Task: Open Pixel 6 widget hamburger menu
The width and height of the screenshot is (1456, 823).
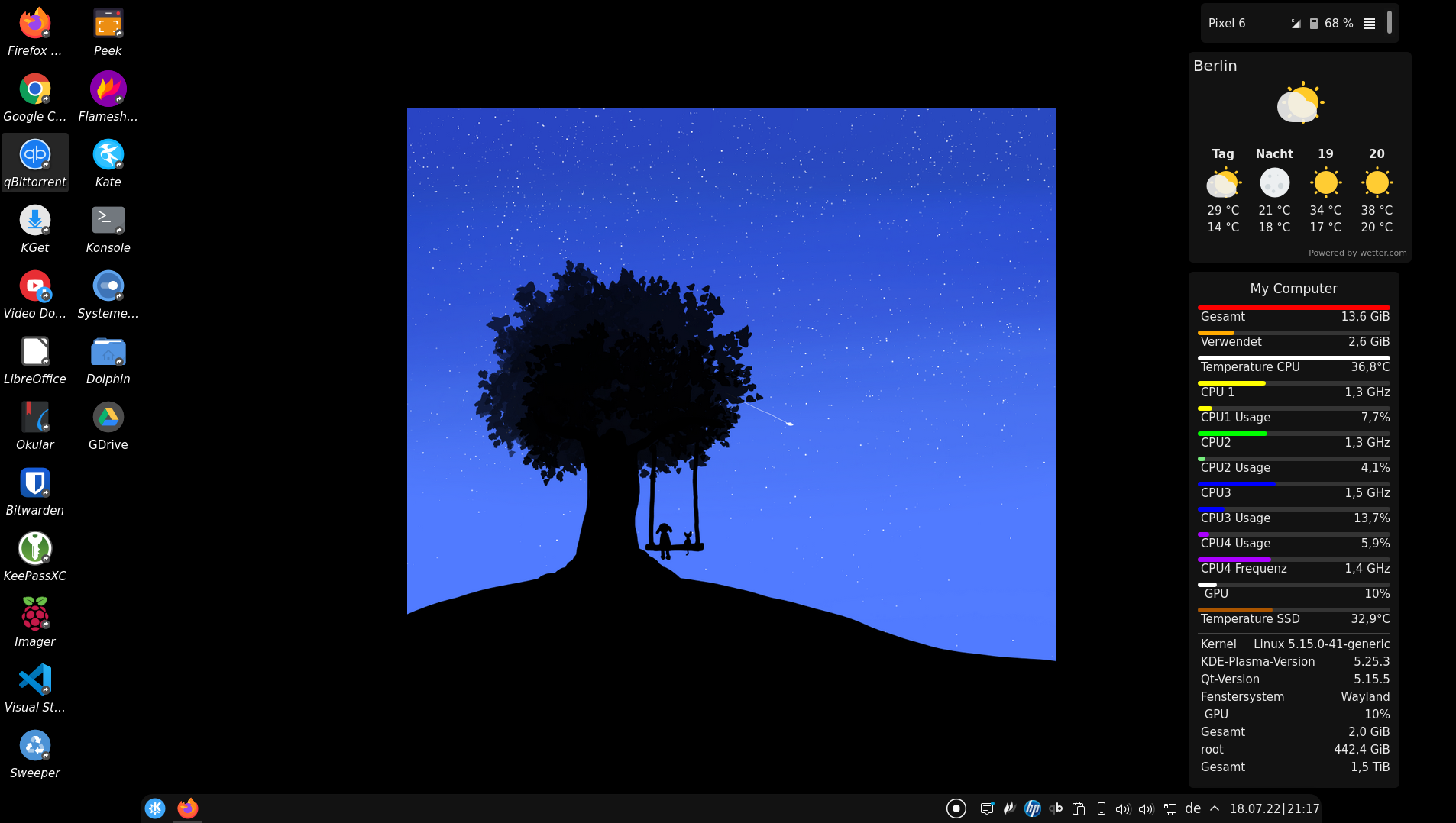Action: pos(1370,24)
